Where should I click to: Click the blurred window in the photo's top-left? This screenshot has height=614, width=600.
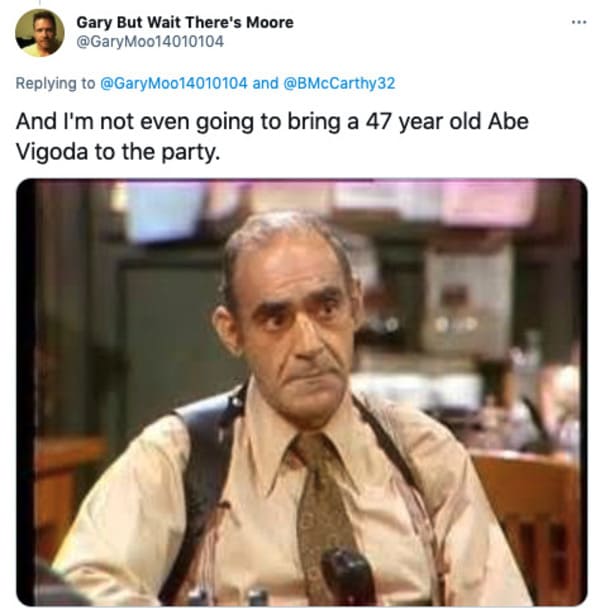(164, 209)
